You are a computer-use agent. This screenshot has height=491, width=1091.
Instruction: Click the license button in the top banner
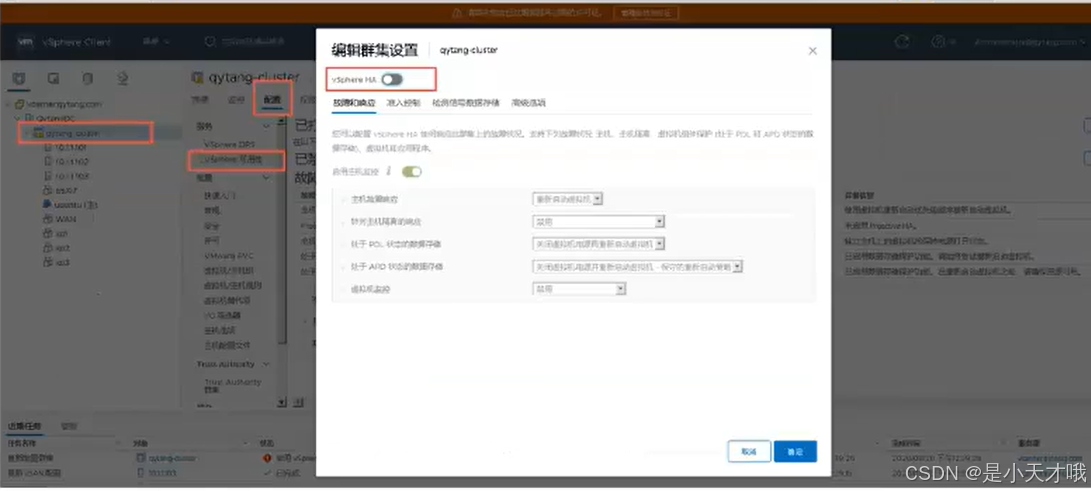point(646,13)
